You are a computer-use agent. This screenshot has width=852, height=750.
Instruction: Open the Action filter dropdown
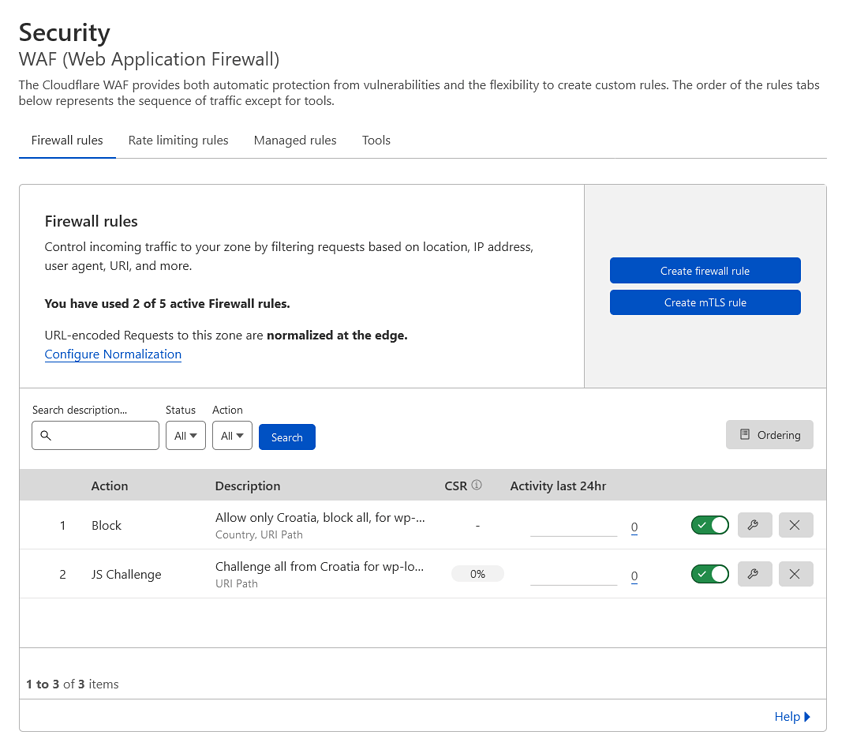point(232,436)
